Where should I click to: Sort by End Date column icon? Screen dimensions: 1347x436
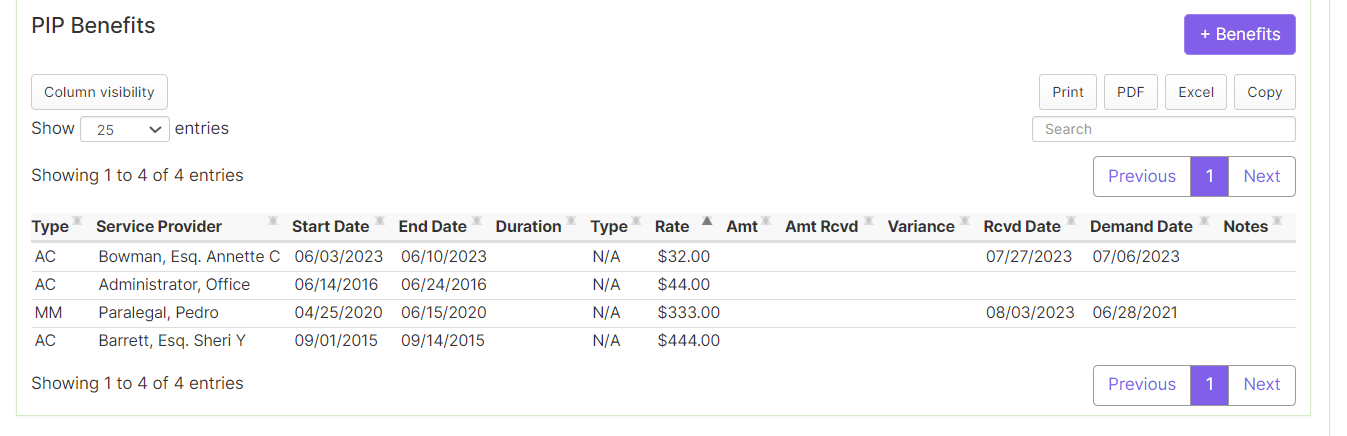click(x=477, y=221)
